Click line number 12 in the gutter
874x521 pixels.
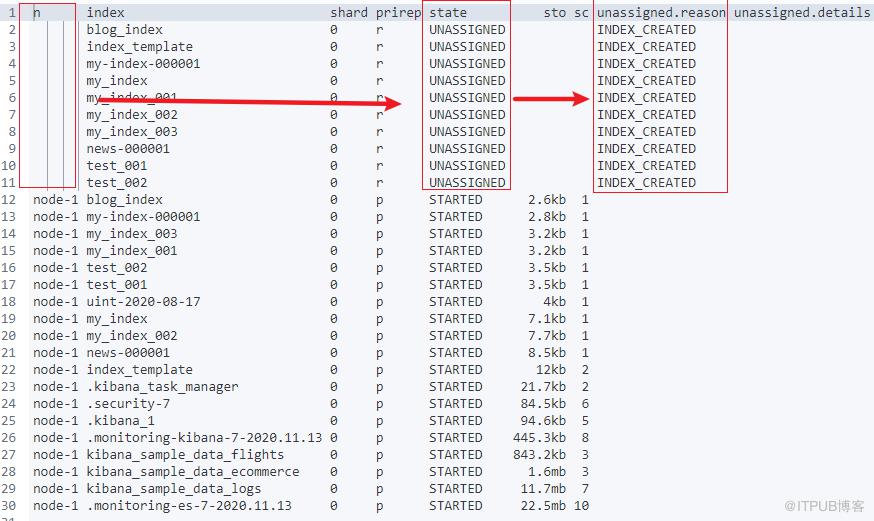(9, 200)
